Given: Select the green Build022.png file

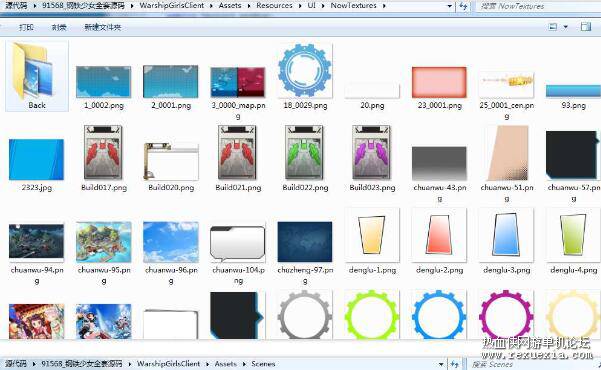Looking at the screenshot, I should (305, 158).
